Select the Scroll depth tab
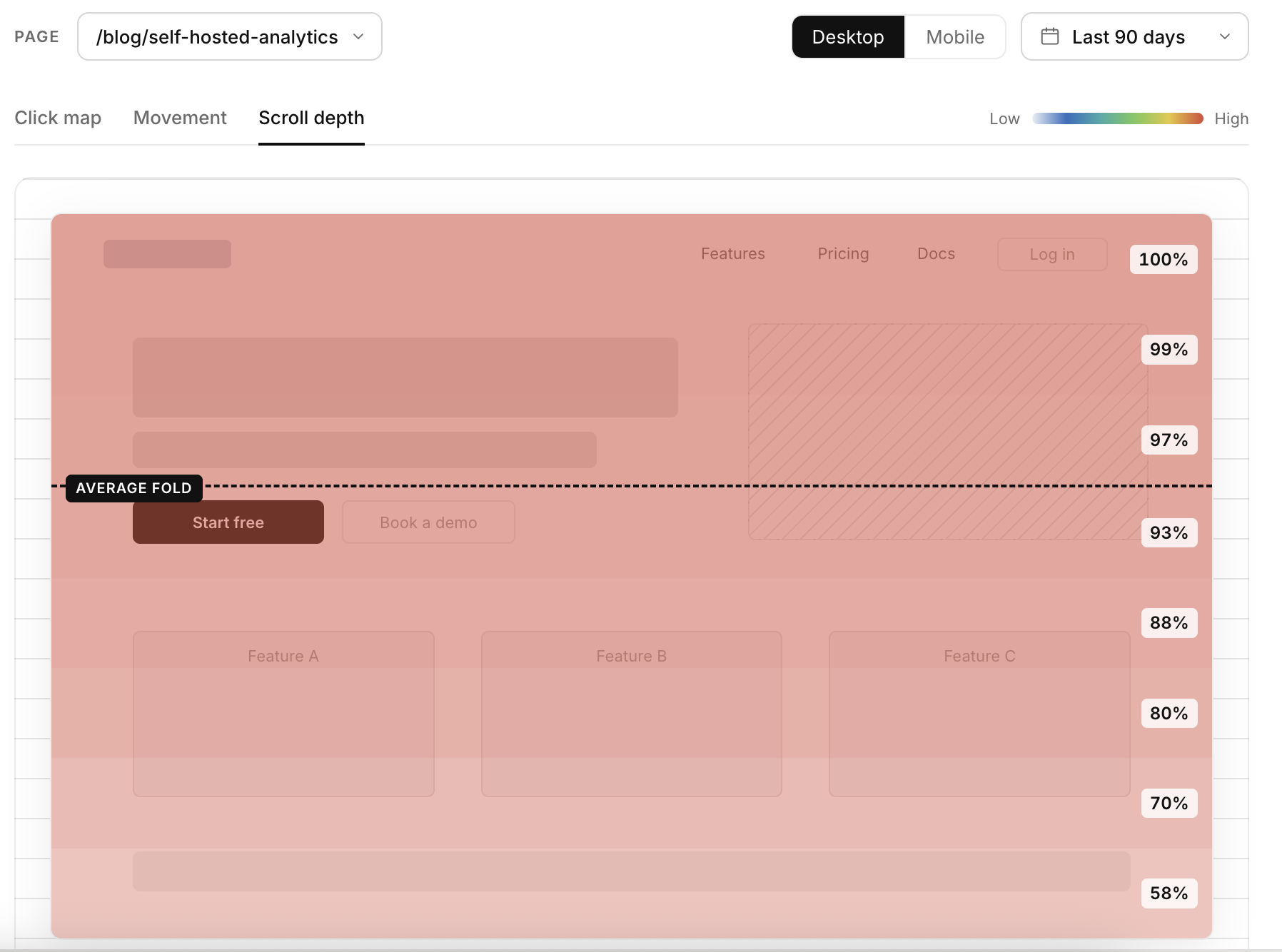Screen dimensions: 1282x952 [311, 118]
